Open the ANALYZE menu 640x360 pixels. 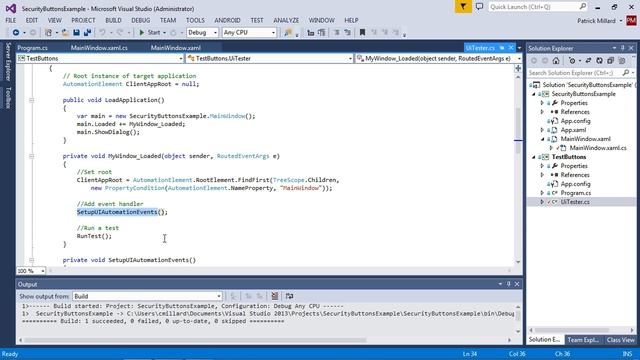tap(286, 20)
